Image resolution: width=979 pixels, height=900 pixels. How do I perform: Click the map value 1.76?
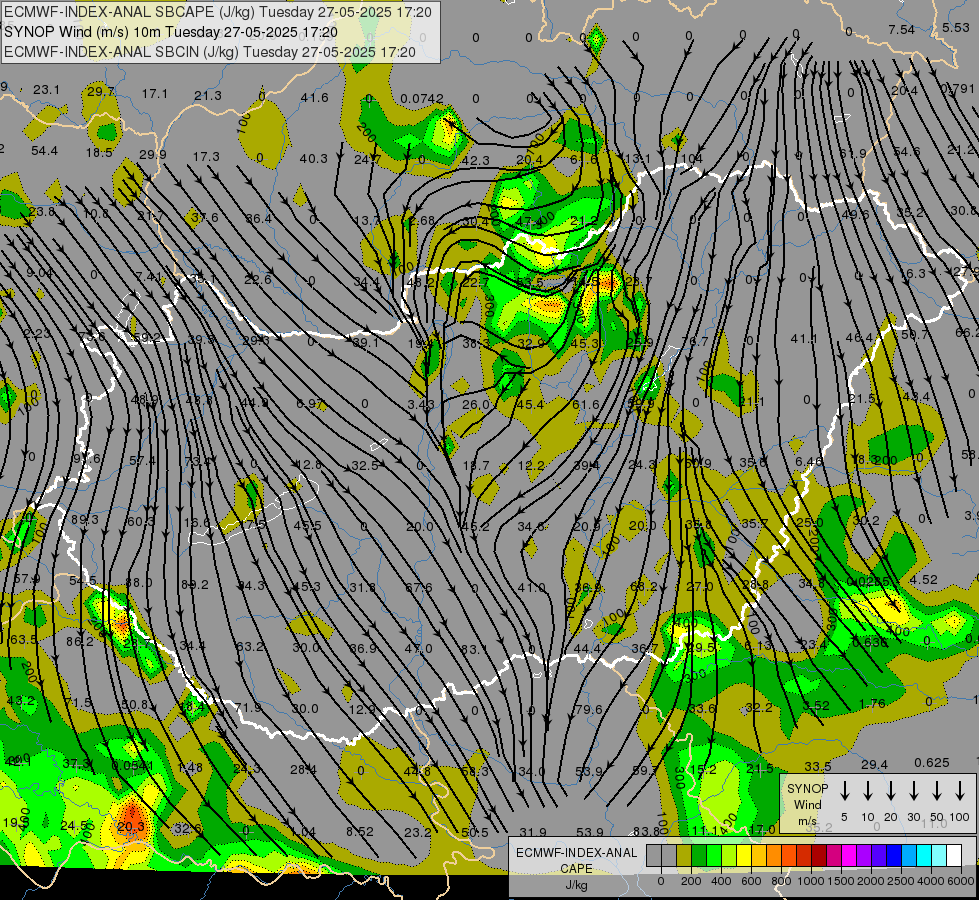tap(872, 703)
